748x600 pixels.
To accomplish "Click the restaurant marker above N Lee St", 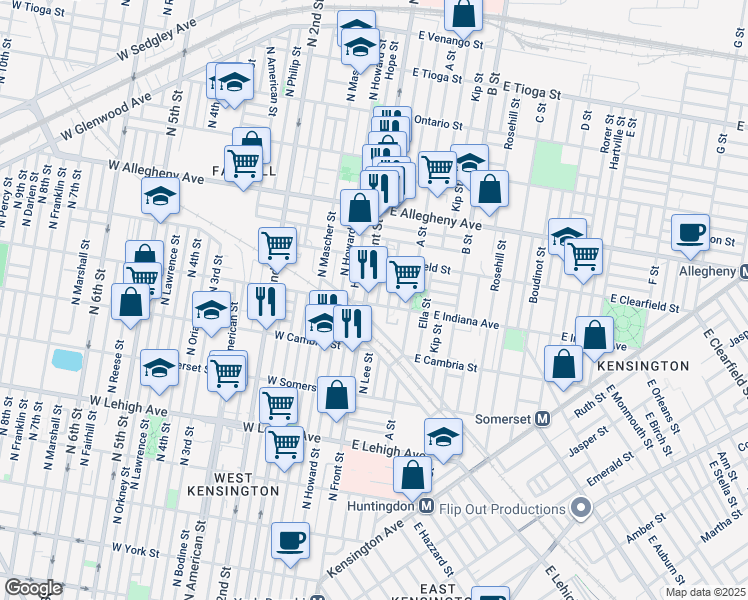I will coord(353,326).
